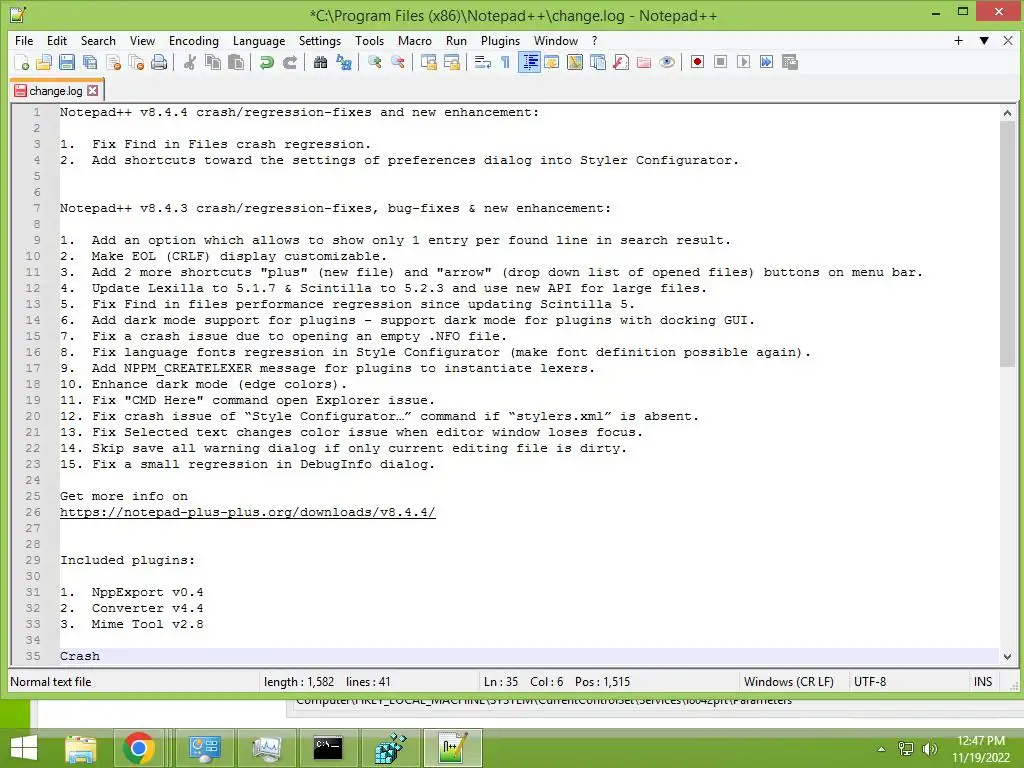This screenshot has height=768, width=1024.
Task: Click the Stop Recording macro icon
Action: [720, 62]
